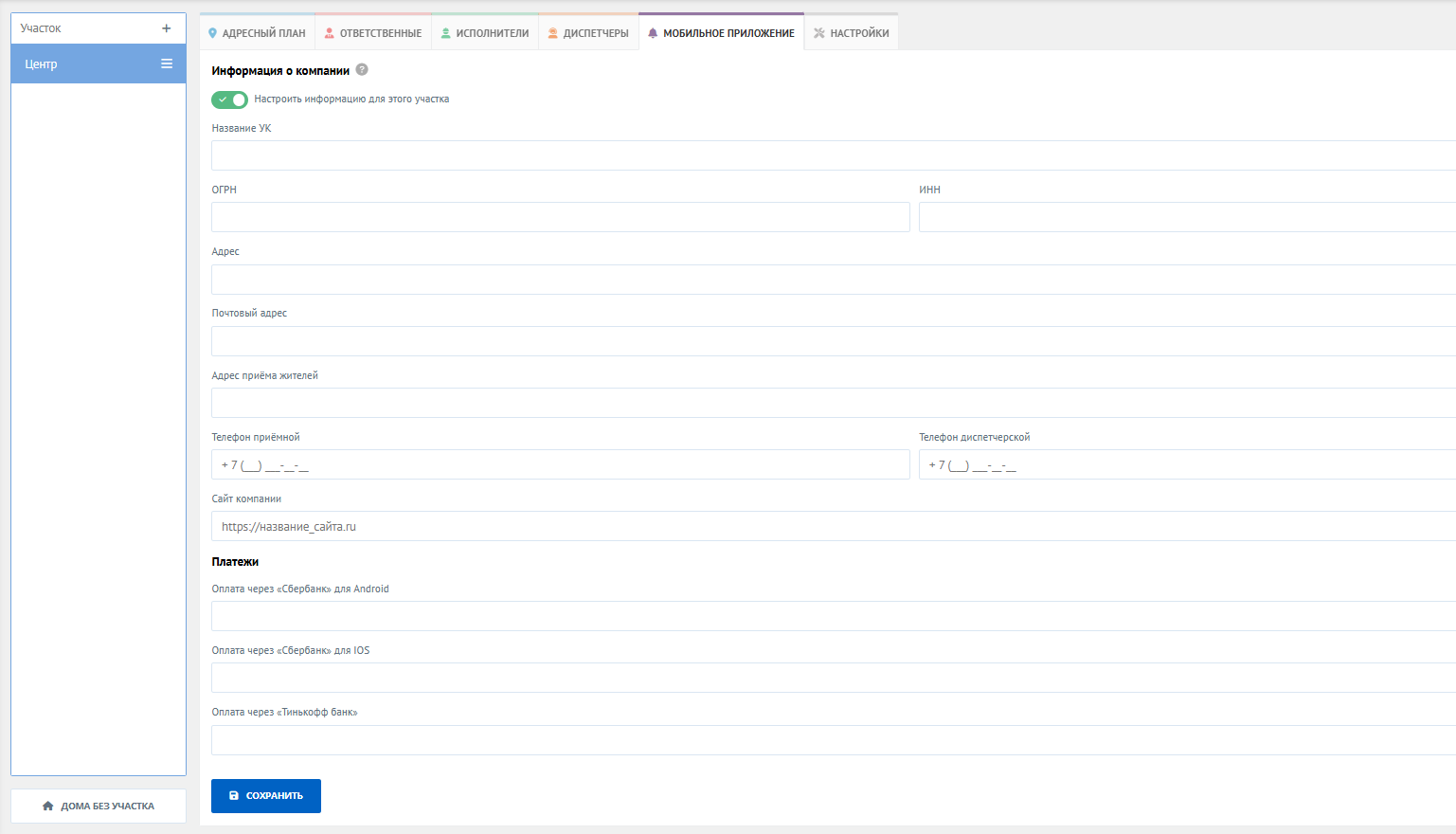Click the tools icon on Настройки tab

coord(819,33)
